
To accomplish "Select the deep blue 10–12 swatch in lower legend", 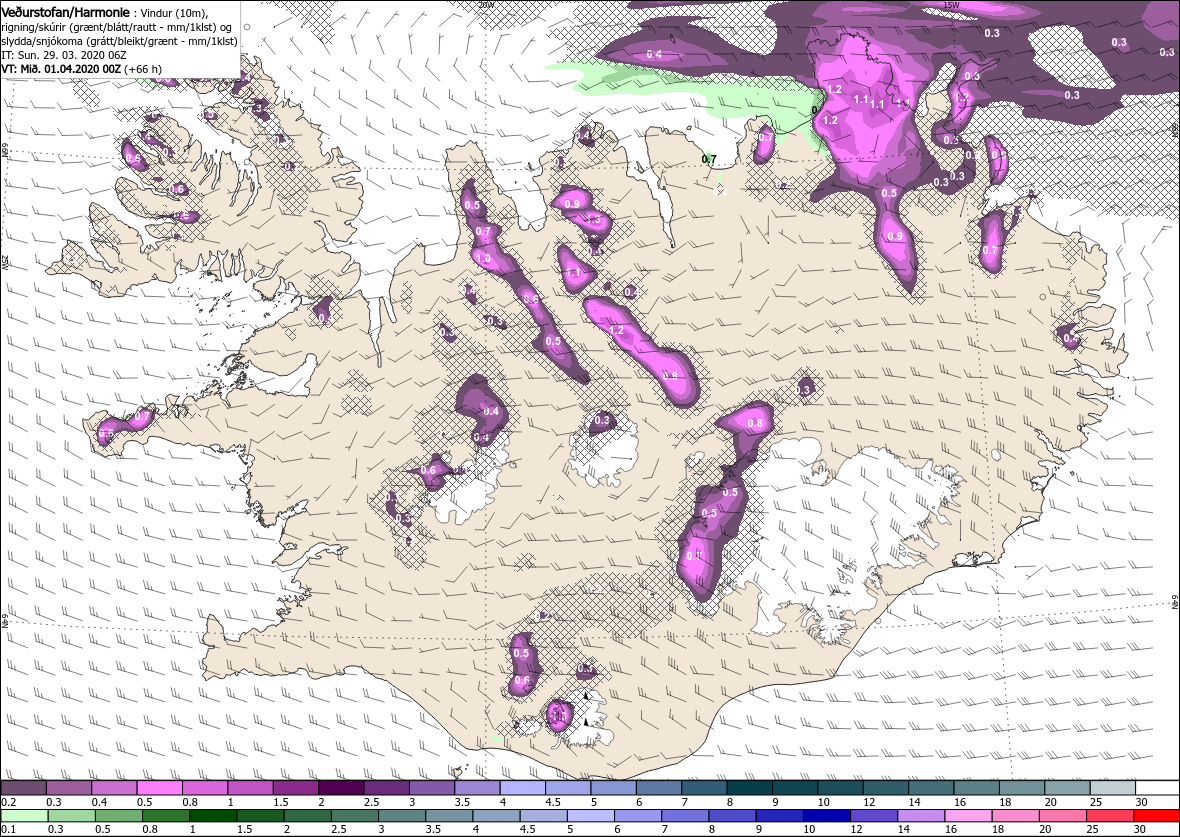I will click(826, 817).
